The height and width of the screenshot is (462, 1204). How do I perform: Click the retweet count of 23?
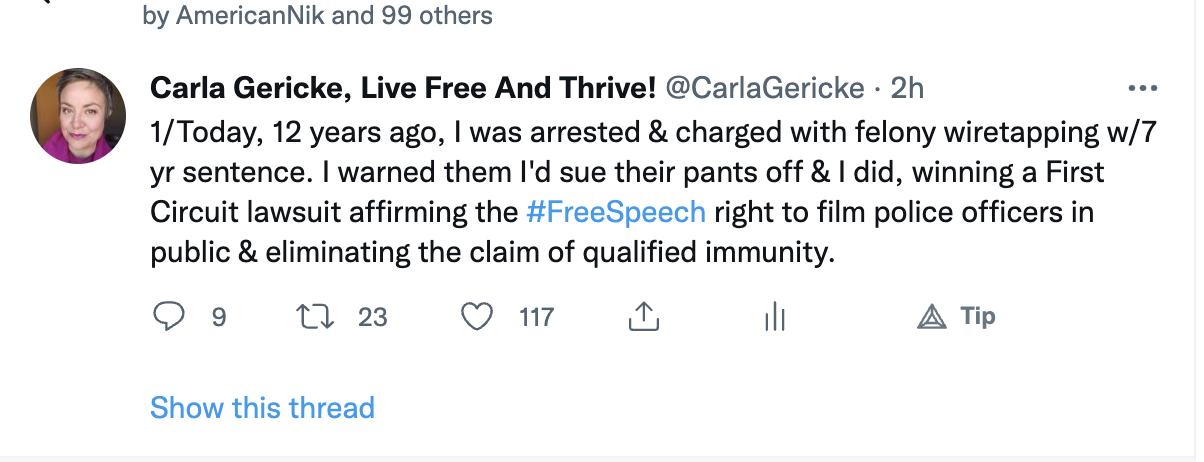point(372,317)
